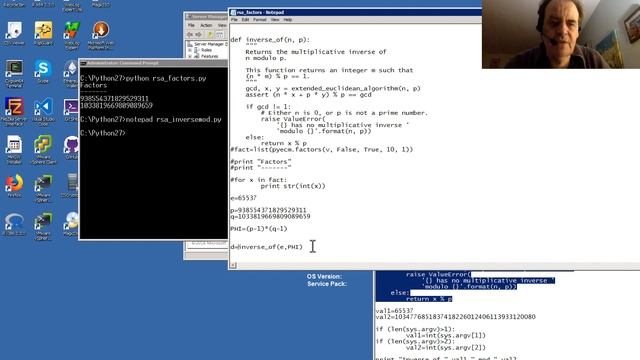Select the yellow desktop icon right of CSV Viewer
The height and width of the screenshot is (360, 640).
[43, 33]
